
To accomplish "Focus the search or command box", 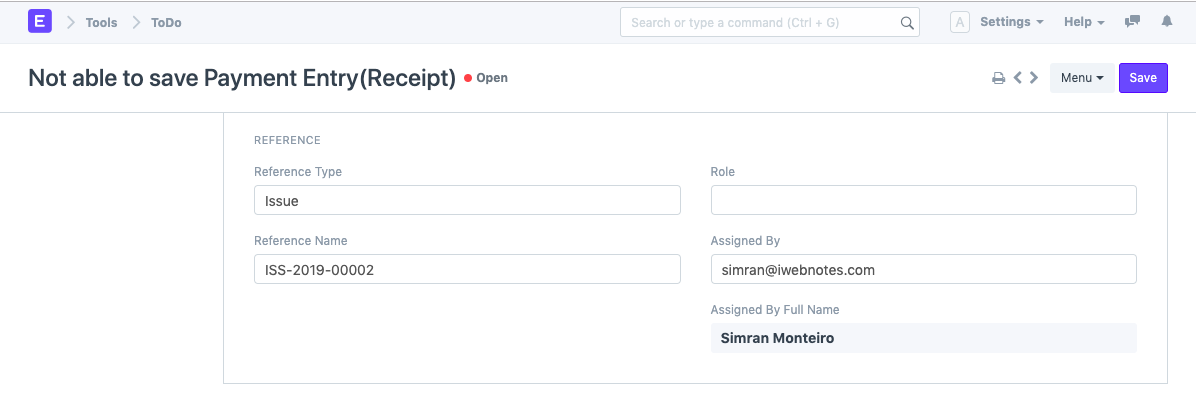I will point(762,23).
